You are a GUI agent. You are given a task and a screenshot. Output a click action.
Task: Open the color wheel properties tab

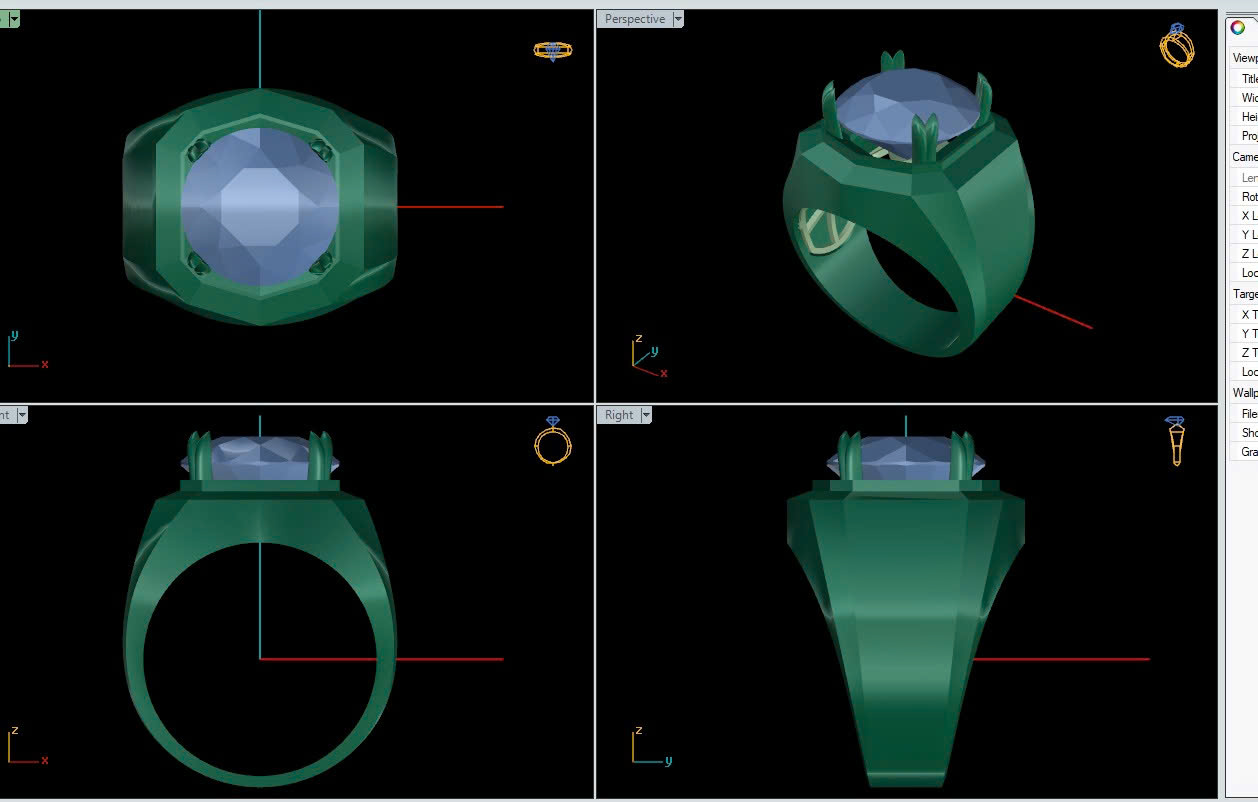(1238, 28)
